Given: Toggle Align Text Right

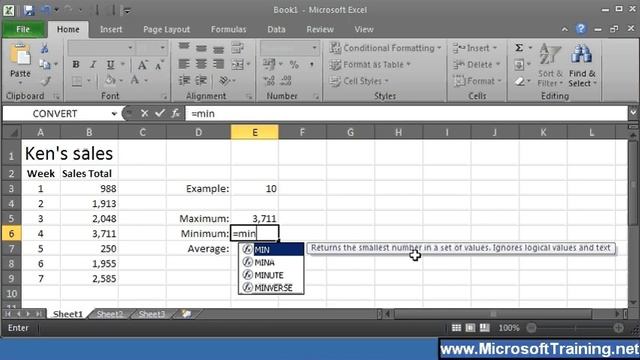Looking at the screenshot, I should [x=218, y=64].
